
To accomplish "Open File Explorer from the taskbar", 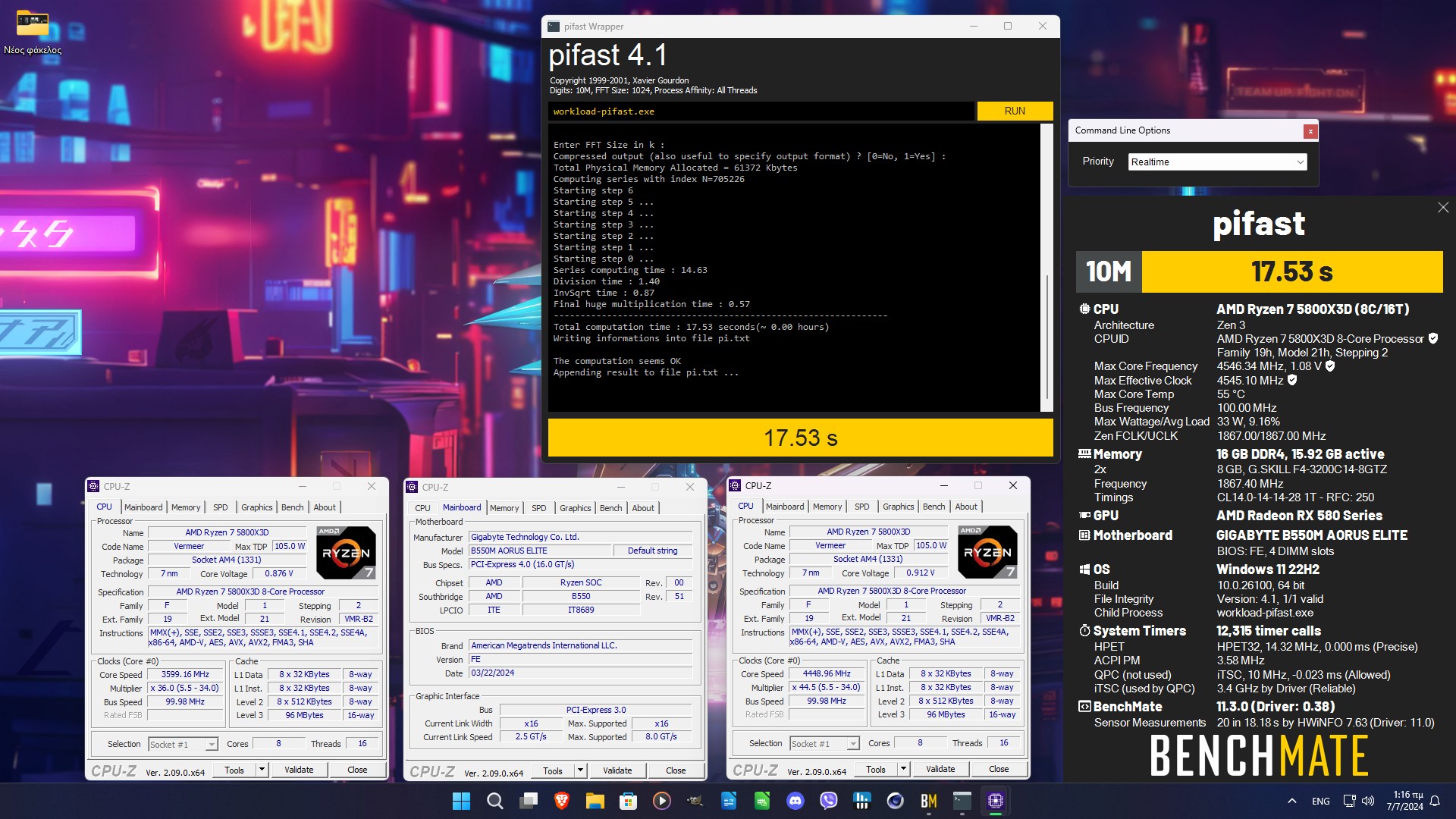I will pos(595,800).
